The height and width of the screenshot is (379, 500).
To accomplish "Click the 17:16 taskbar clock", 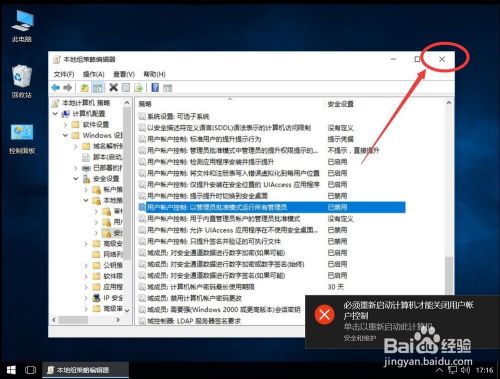I will pos(484,370).
